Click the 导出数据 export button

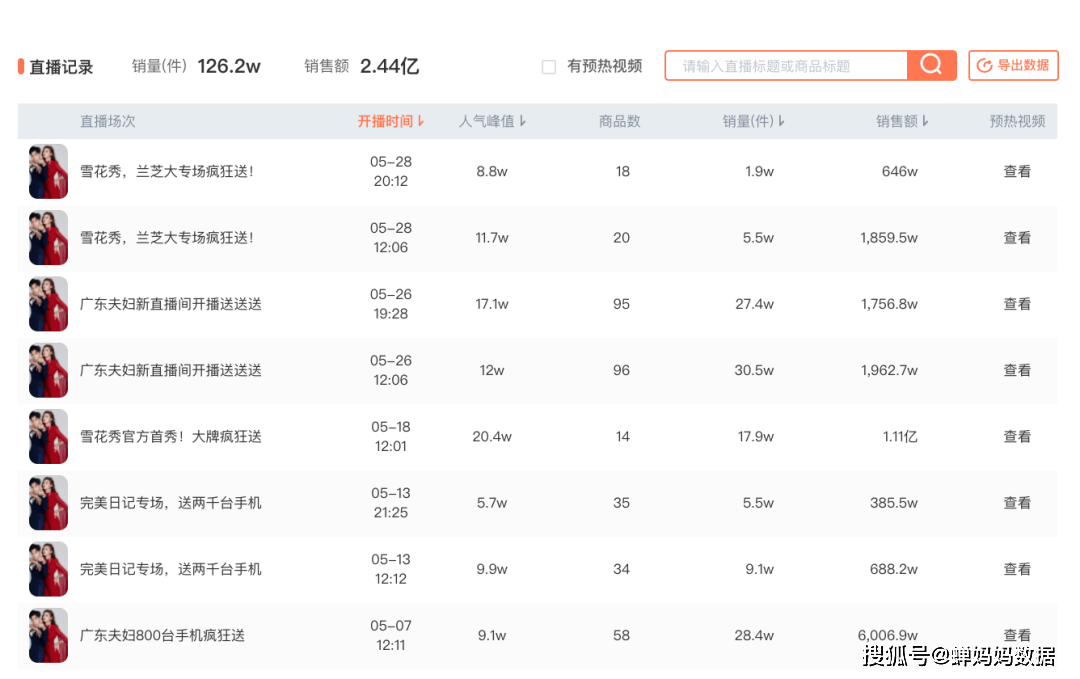pyautogui.click(x=1013, y=66)
